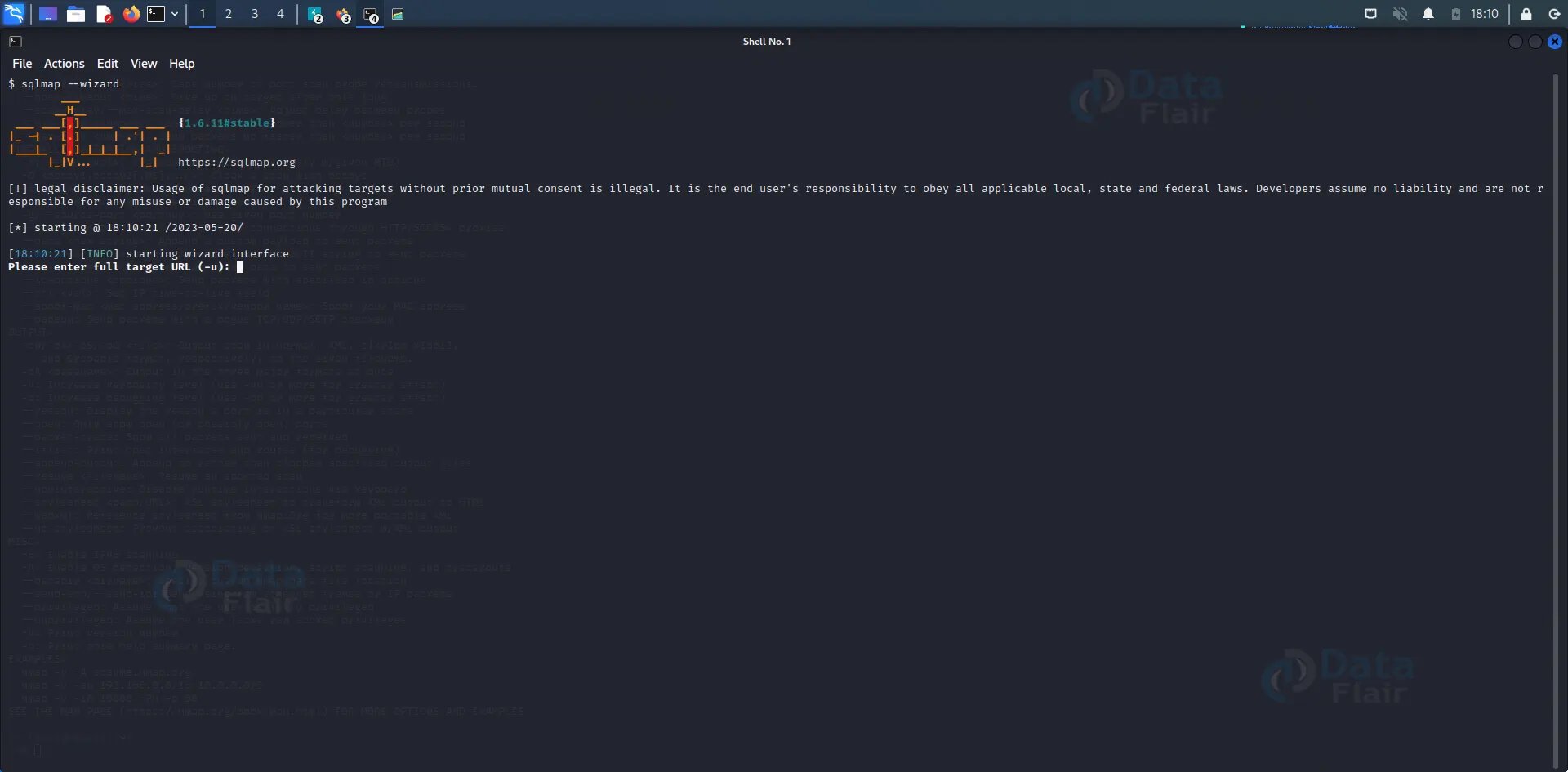1568x772 pixels.
Task: Open the https://sqlmap.org link
Action: coord(237,163)
